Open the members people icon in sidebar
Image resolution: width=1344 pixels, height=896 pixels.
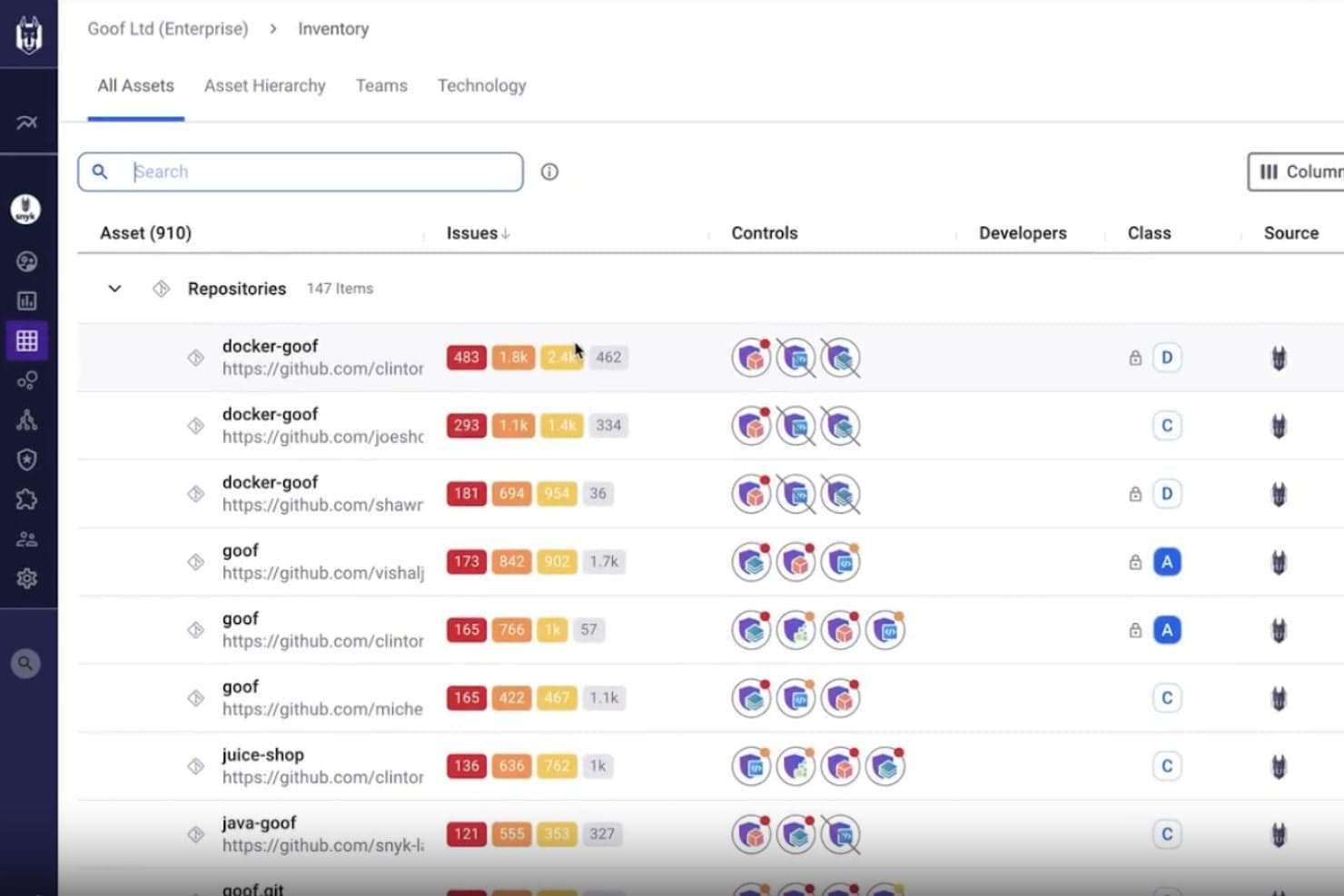point(27,539)
